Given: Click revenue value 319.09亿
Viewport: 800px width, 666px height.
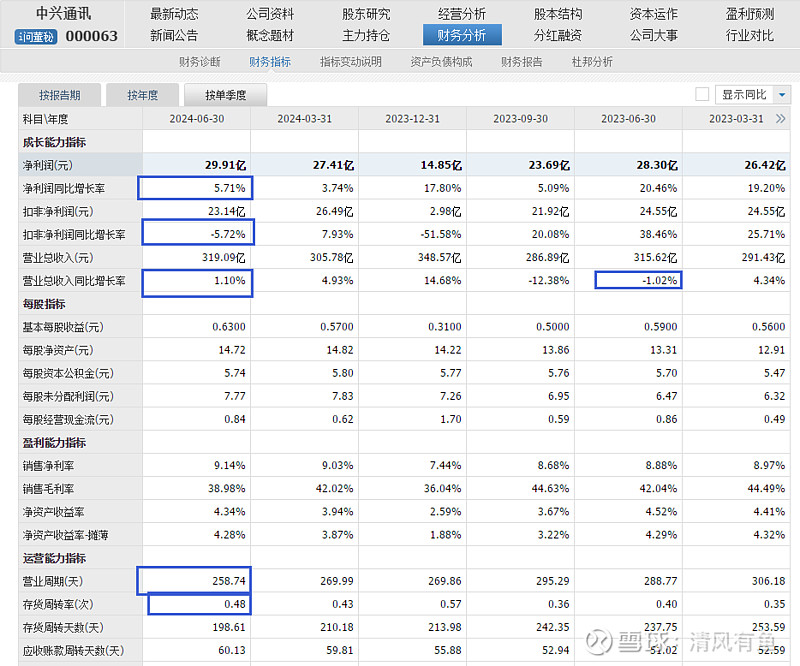Looking at the screenshot, I should [223, 258].
